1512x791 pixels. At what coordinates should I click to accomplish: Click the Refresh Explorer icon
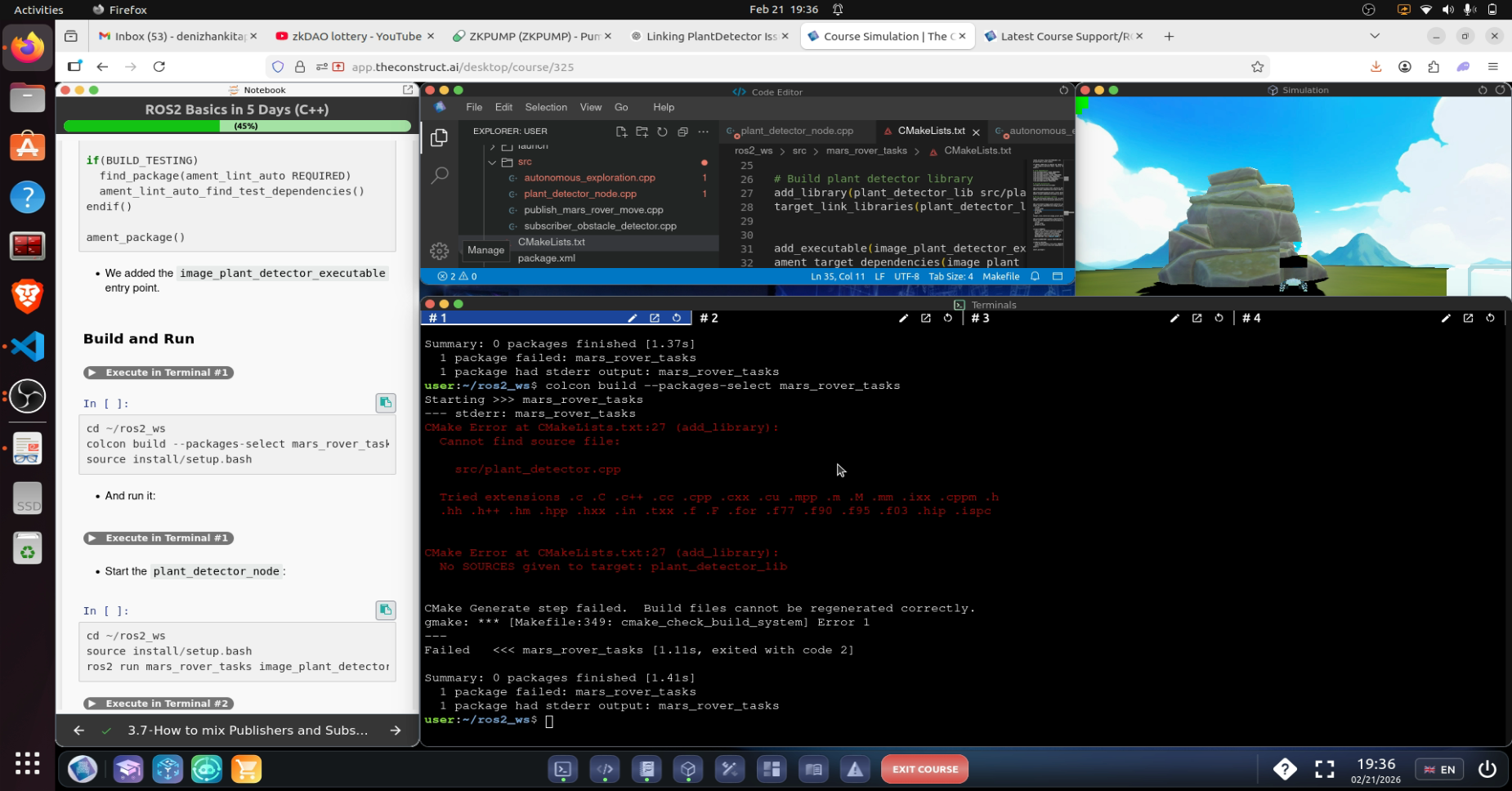(662, 132)
